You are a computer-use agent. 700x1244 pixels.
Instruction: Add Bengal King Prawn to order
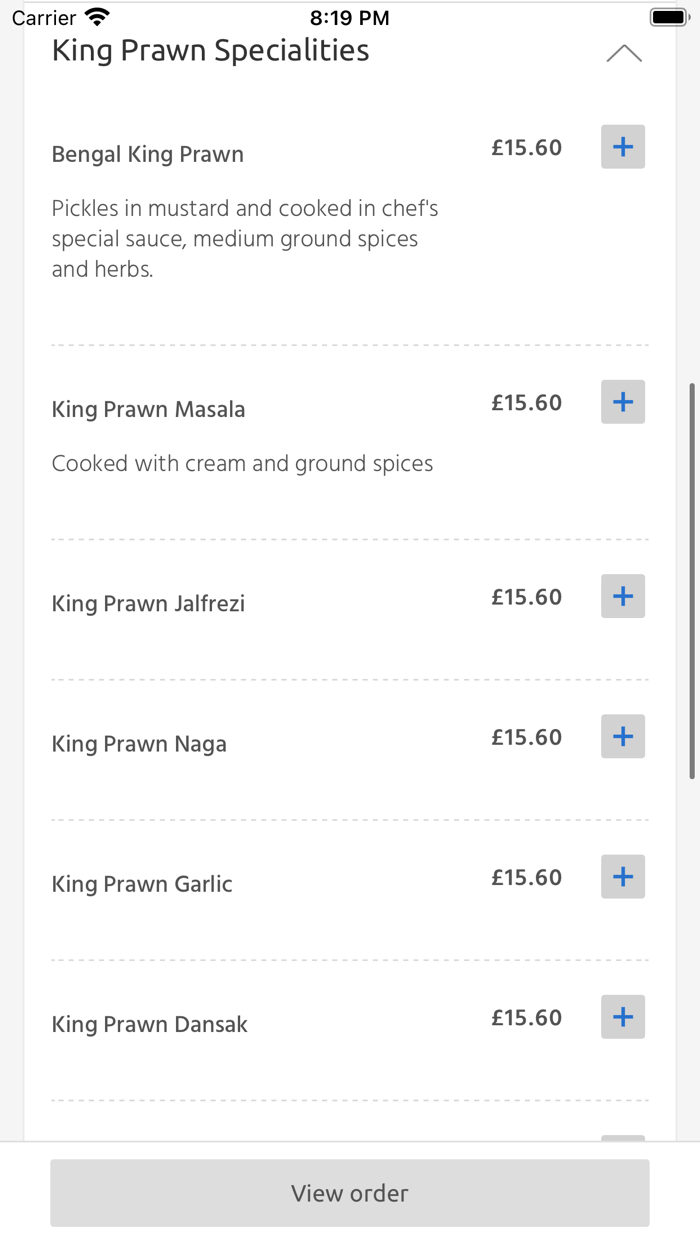pyautogui.click(x=623, y=147)
